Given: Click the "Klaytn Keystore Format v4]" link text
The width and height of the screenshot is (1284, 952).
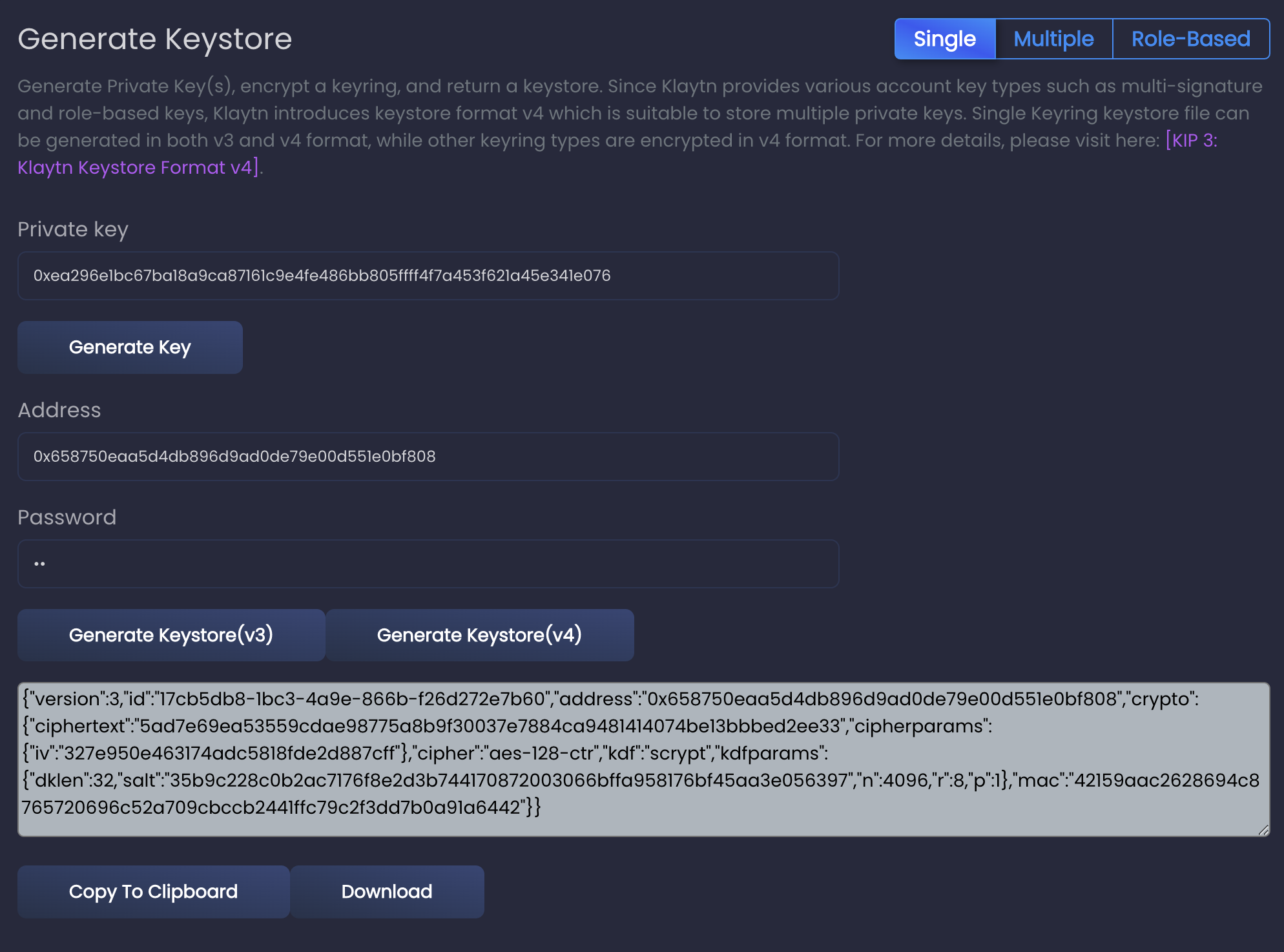Looking at the screenshot, I should point(138,167).
